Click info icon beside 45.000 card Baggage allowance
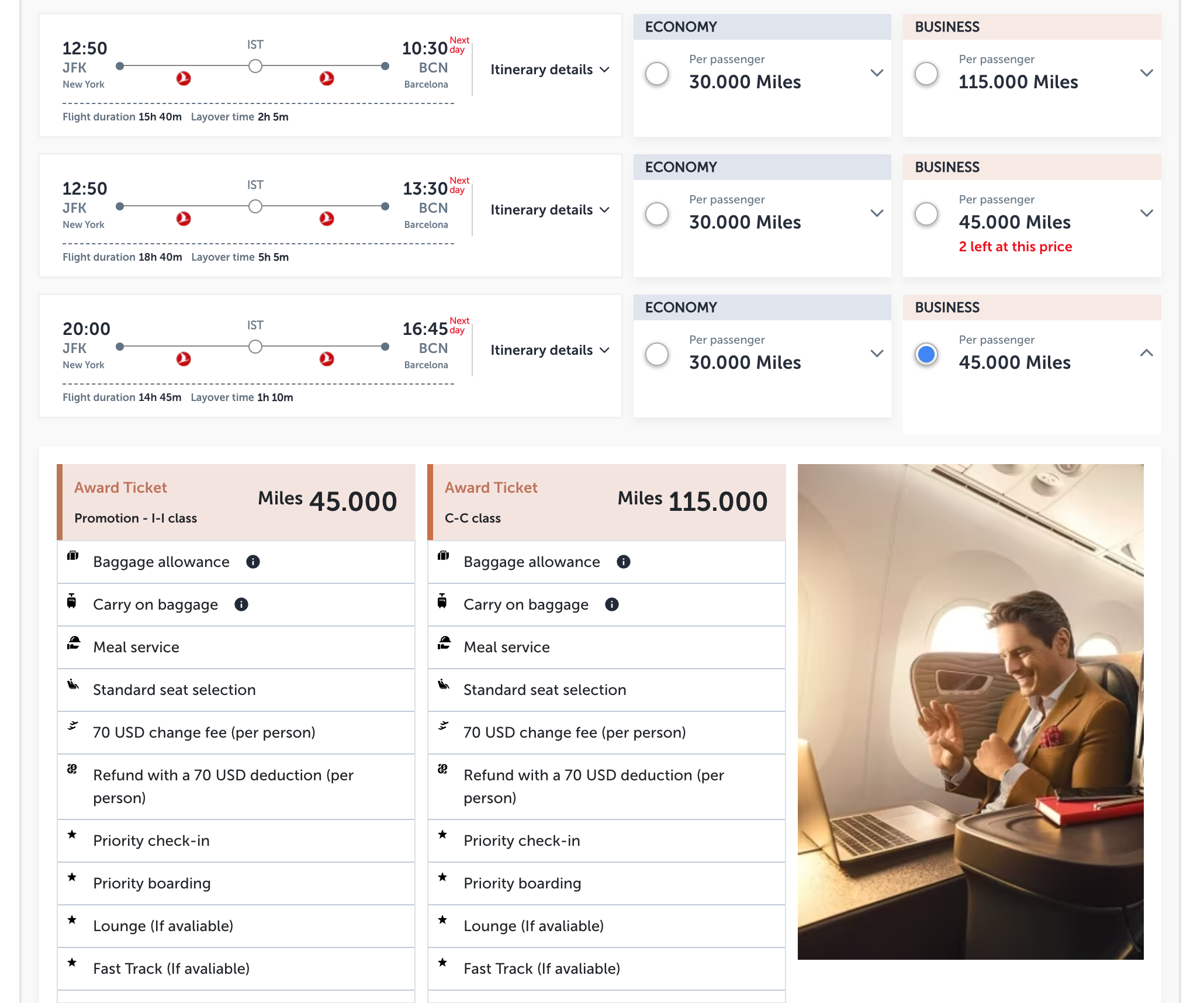 (x=252, y=562)
